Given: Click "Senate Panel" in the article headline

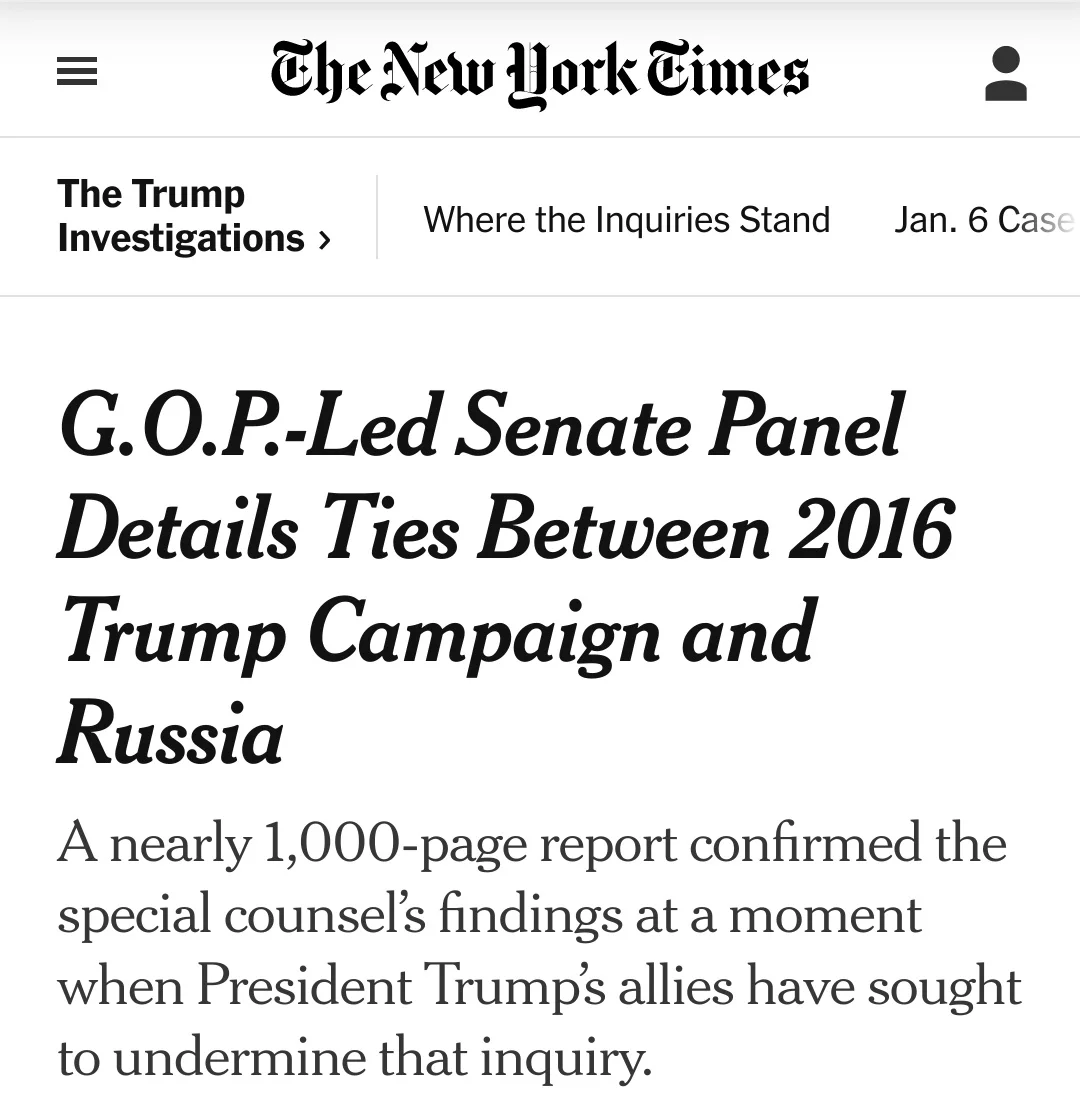Looking at the screenshot, I should (x=683, y=424).
